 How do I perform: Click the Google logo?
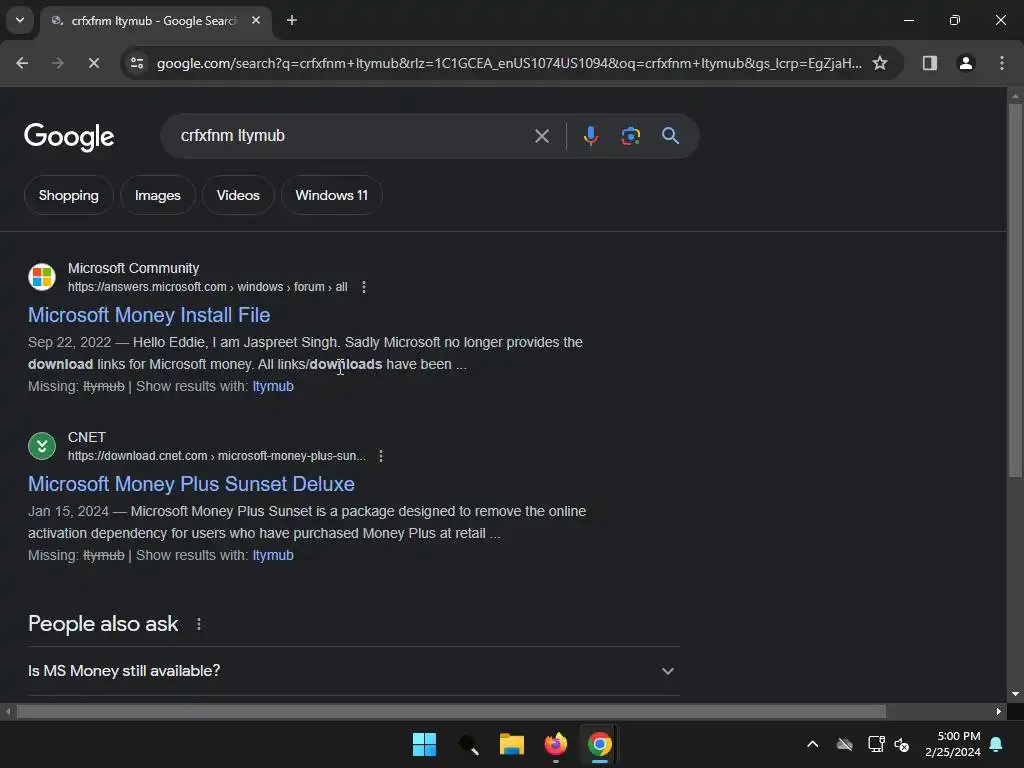pos(69,136)
